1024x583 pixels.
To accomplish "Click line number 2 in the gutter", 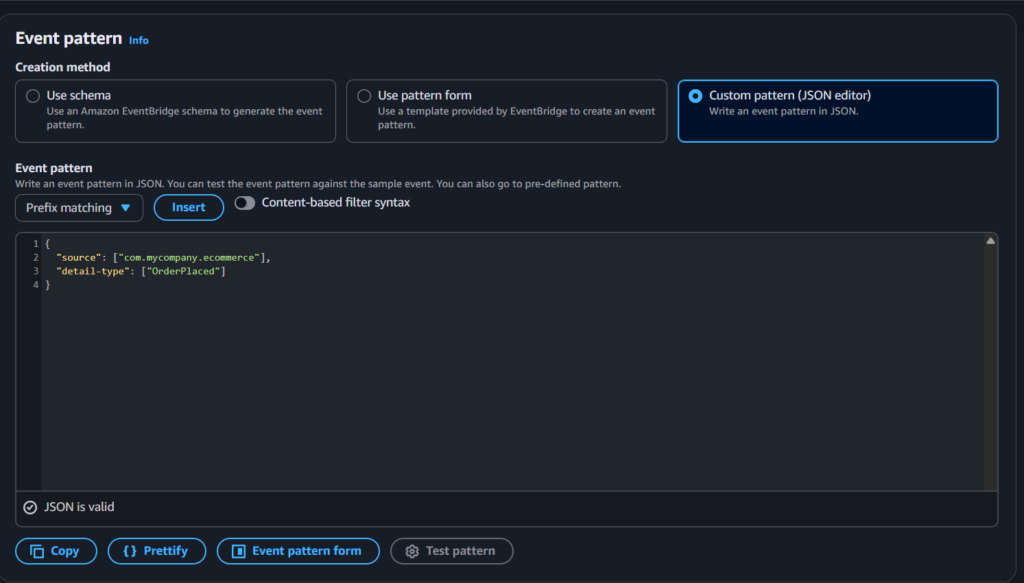I will [x=35, y=258].
